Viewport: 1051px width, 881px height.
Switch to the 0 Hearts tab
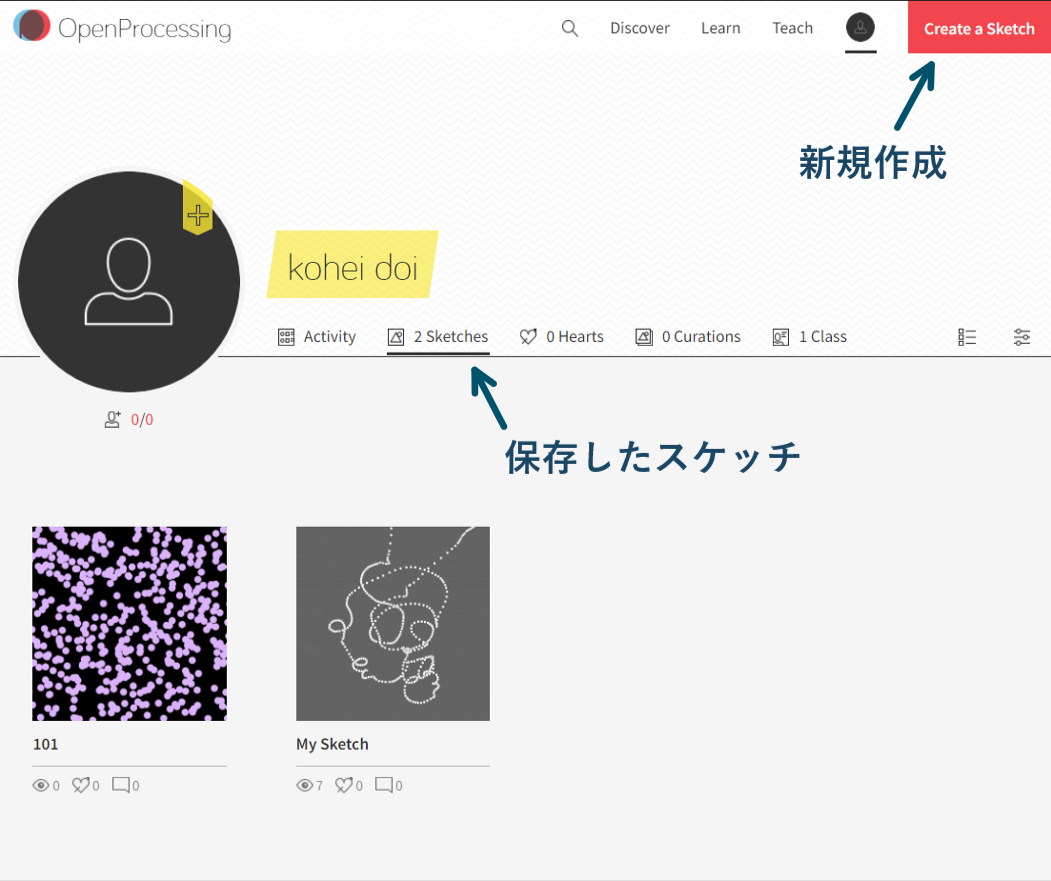[x=562, y=337]
